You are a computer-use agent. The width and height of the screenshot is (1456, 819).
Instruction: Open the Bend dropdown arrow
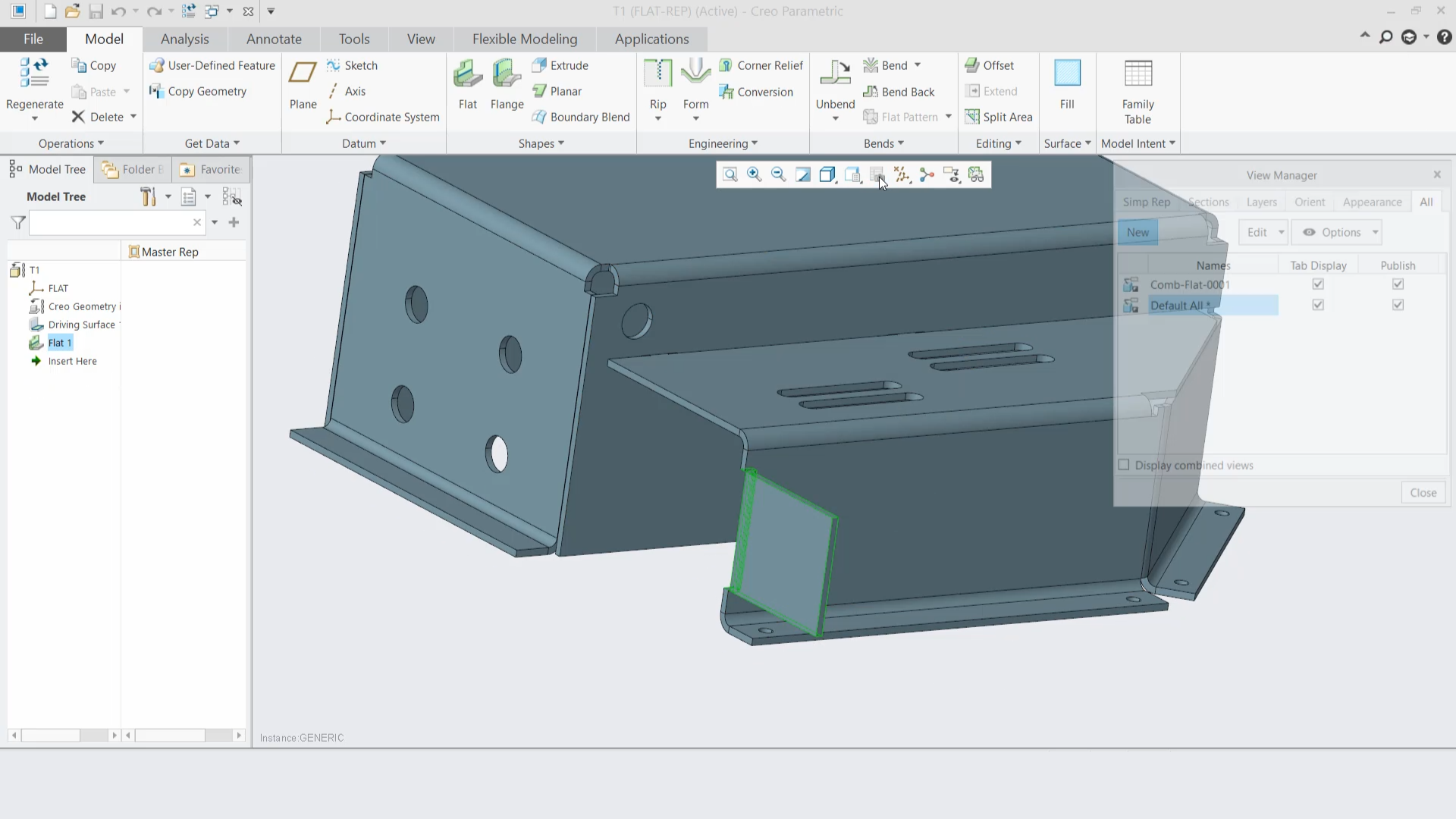918,65
